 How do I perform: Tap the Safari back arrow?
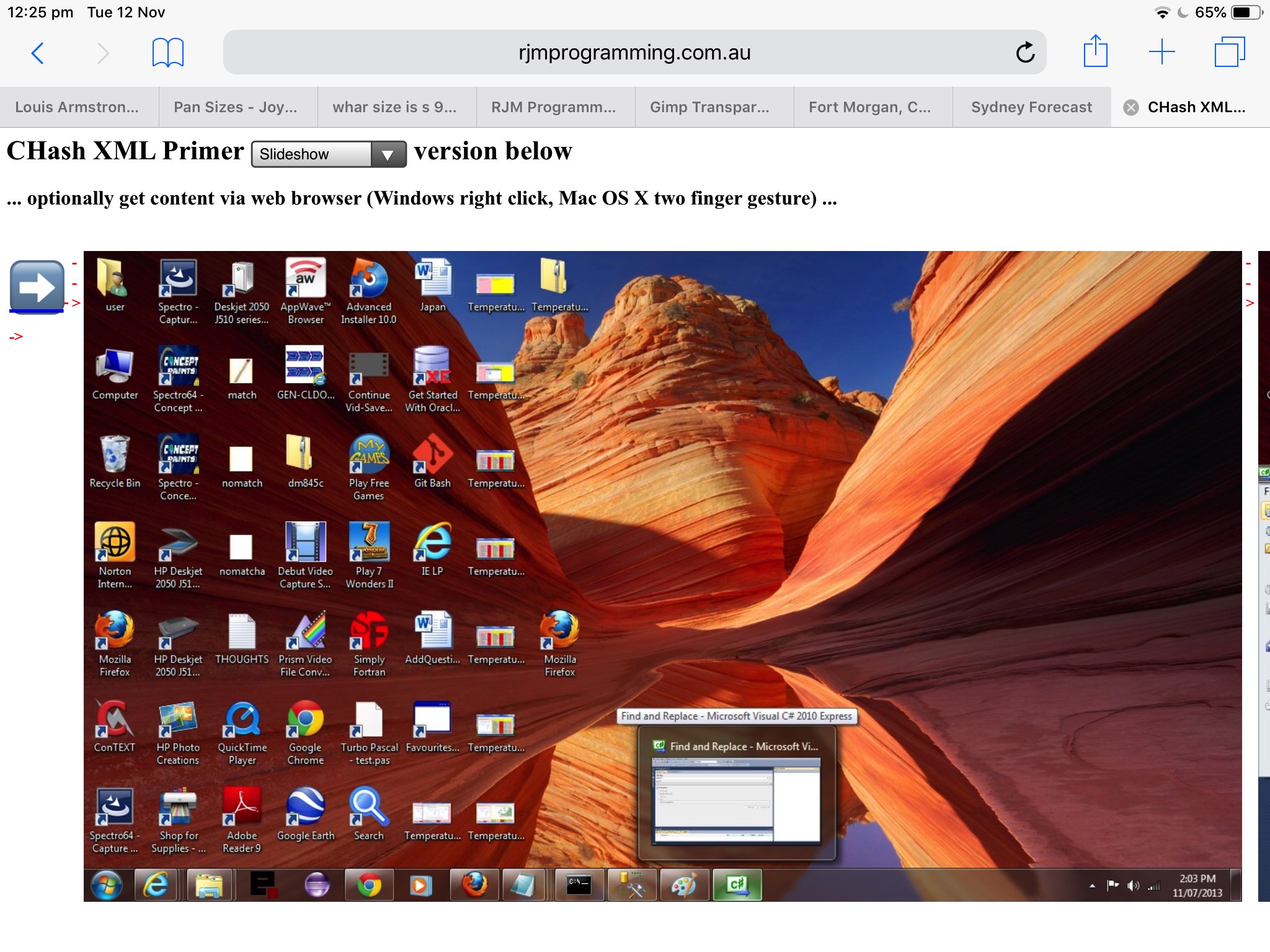[38, 53]
